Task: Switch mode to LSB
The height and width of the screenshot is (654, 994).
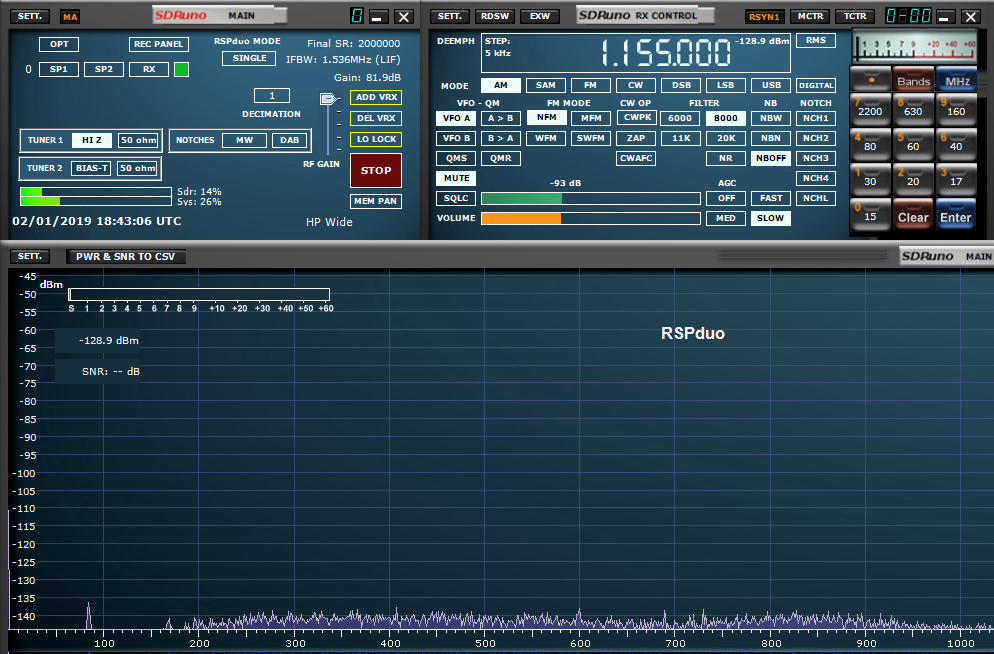Action: point(726,85)
